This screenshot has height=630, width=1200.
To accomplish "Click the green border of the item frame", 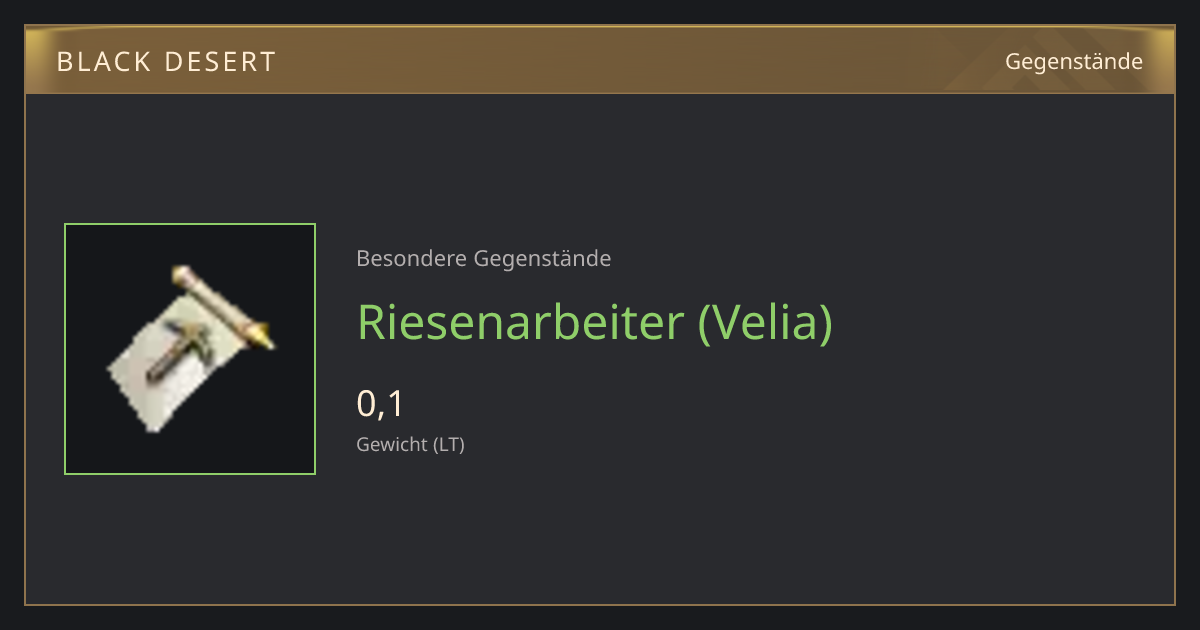I will (190, 224).
